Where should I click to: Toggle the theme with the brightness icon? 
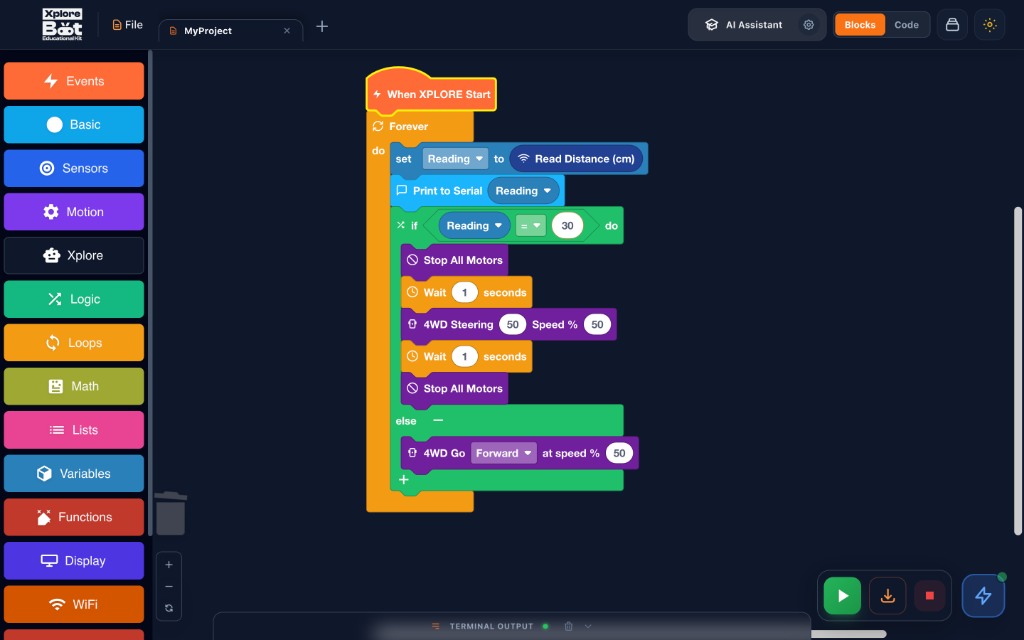tap(989, 24)
